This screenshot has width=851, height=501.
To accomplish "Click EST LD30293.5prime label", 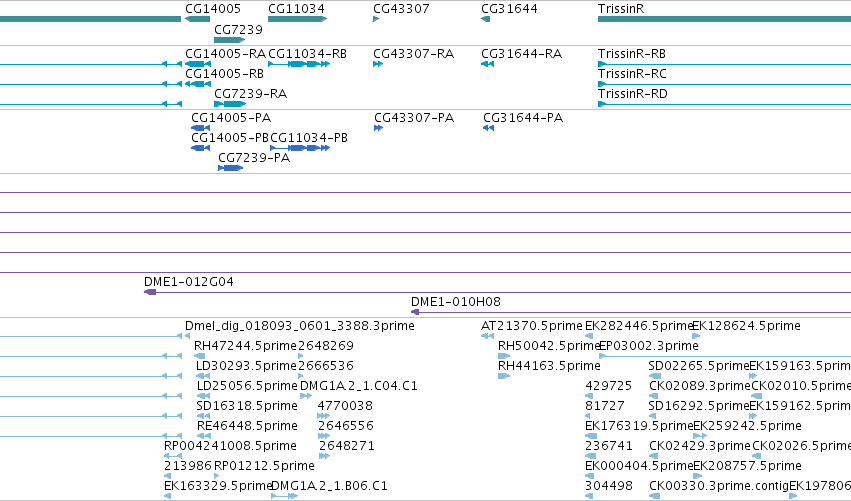I will point(246,366).
